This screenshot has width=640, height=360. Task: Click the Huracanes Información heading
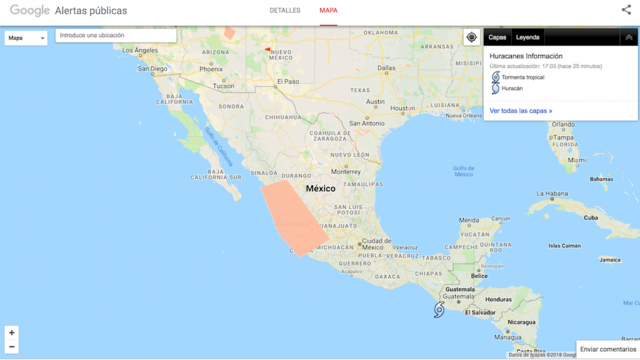click(x=526, y=56)
